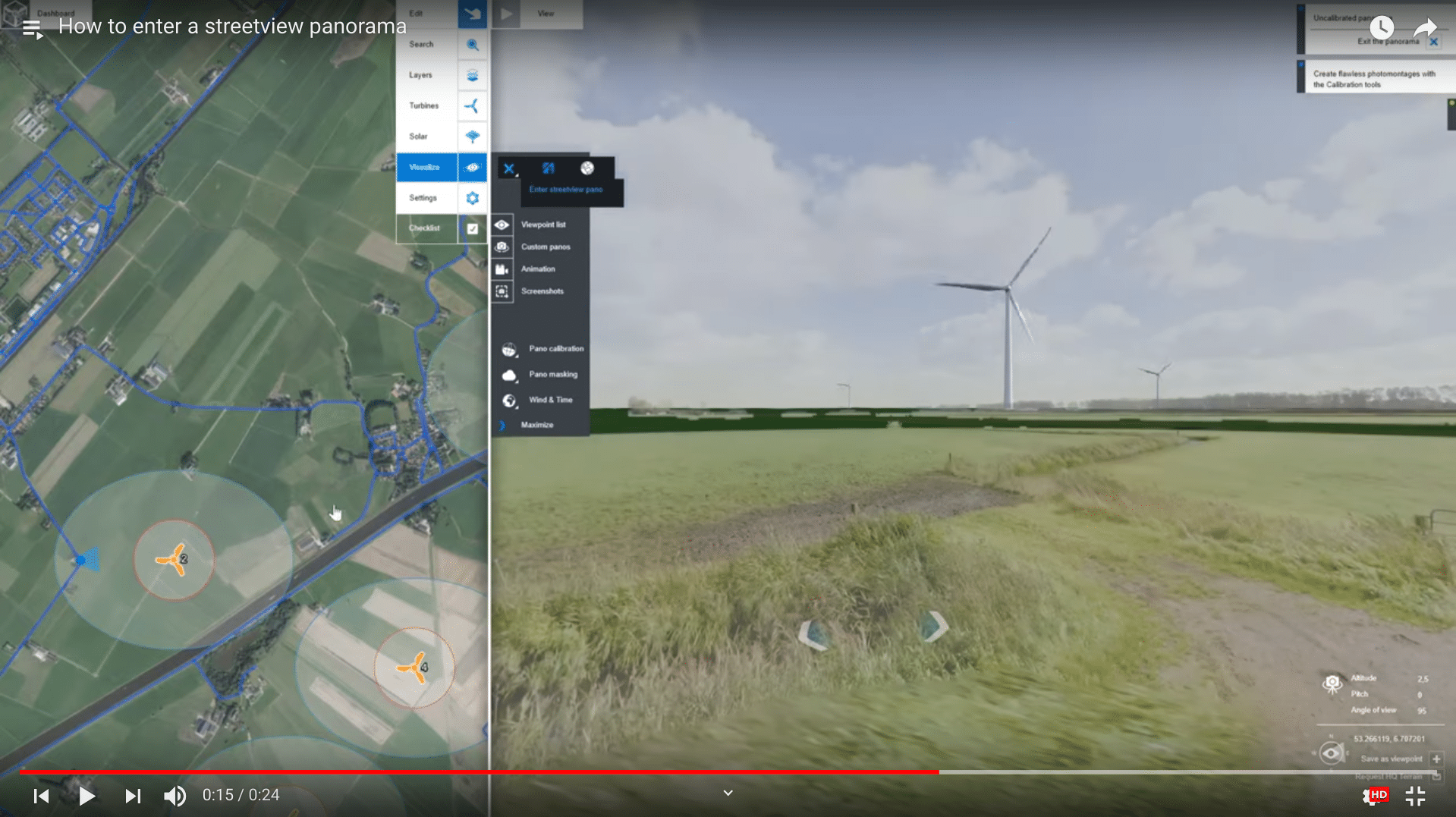
Task: Select the Search menu item
Action: [x=421, y=45]
